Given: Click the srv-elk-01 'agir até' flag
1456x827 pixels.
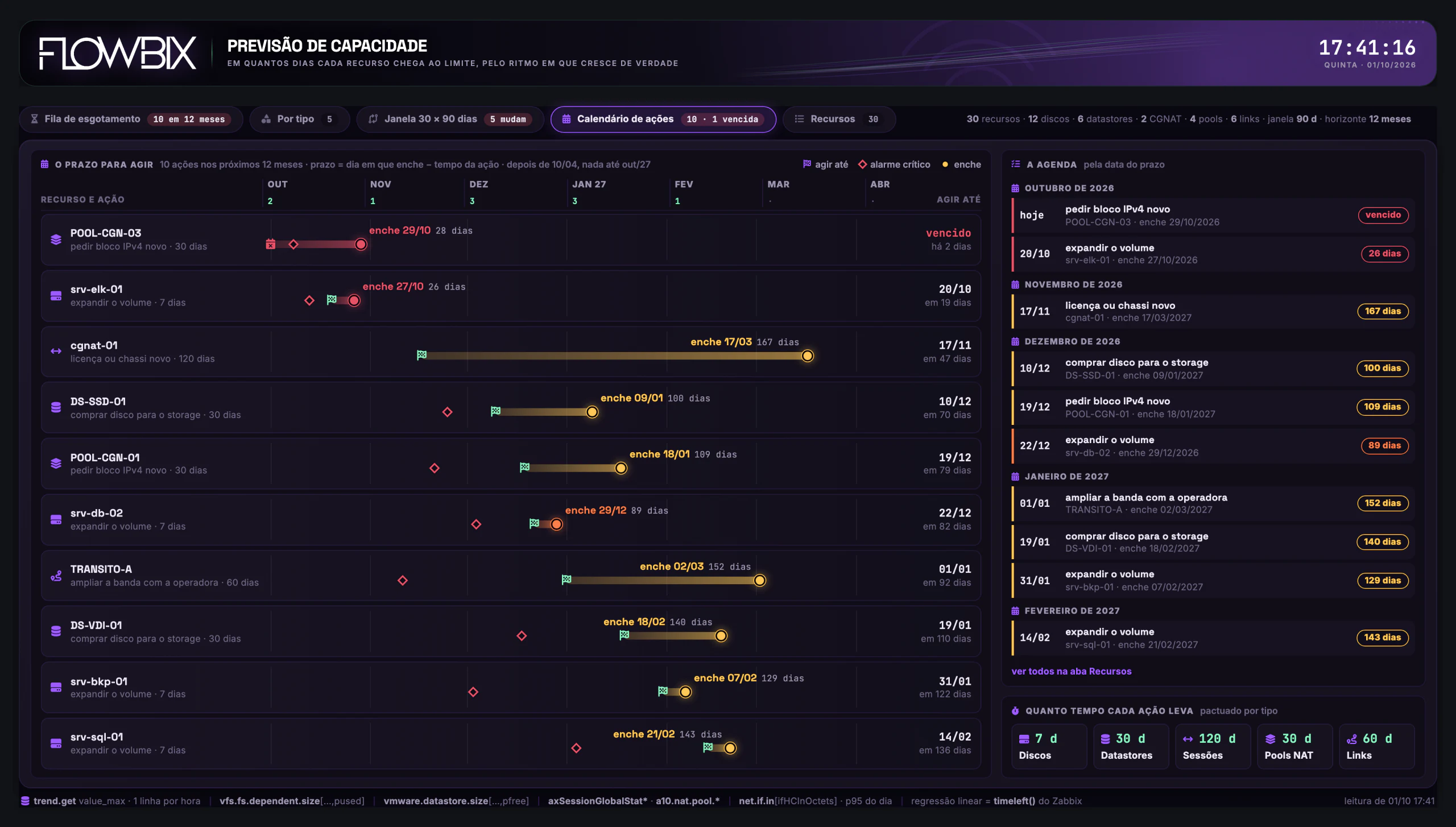Looking at the screenshot, I should 332,300.
